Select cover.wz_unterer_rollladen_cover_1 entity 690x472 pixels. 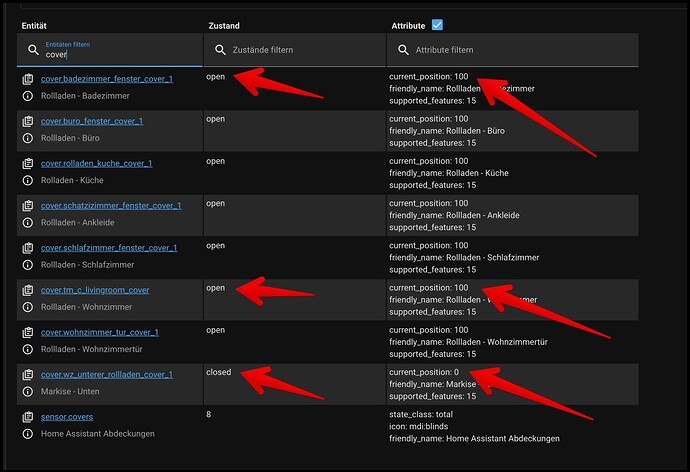click(107, 375)
